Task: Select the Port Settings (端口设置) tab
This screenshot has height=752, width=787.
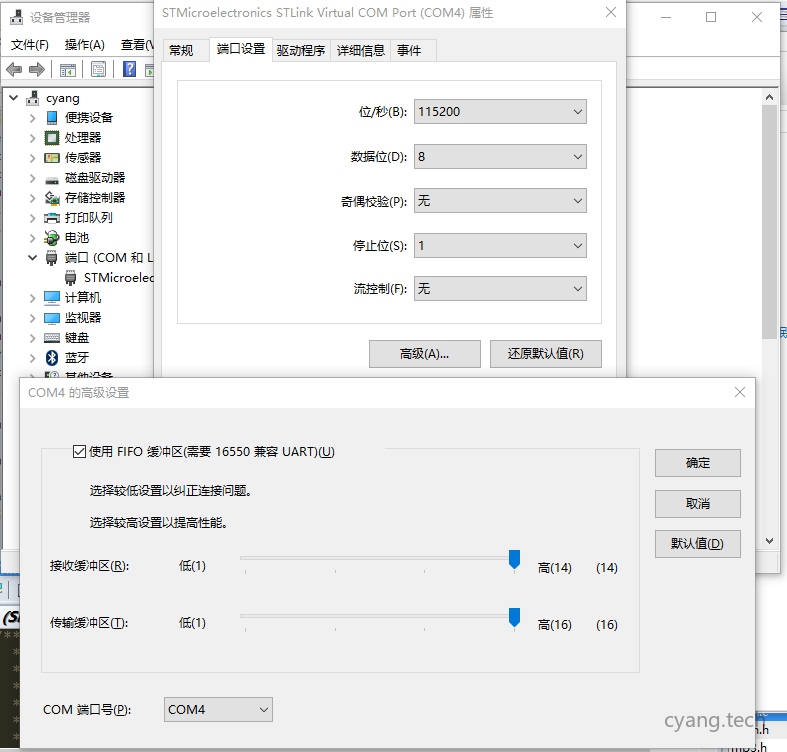Action: coord(241,49)
